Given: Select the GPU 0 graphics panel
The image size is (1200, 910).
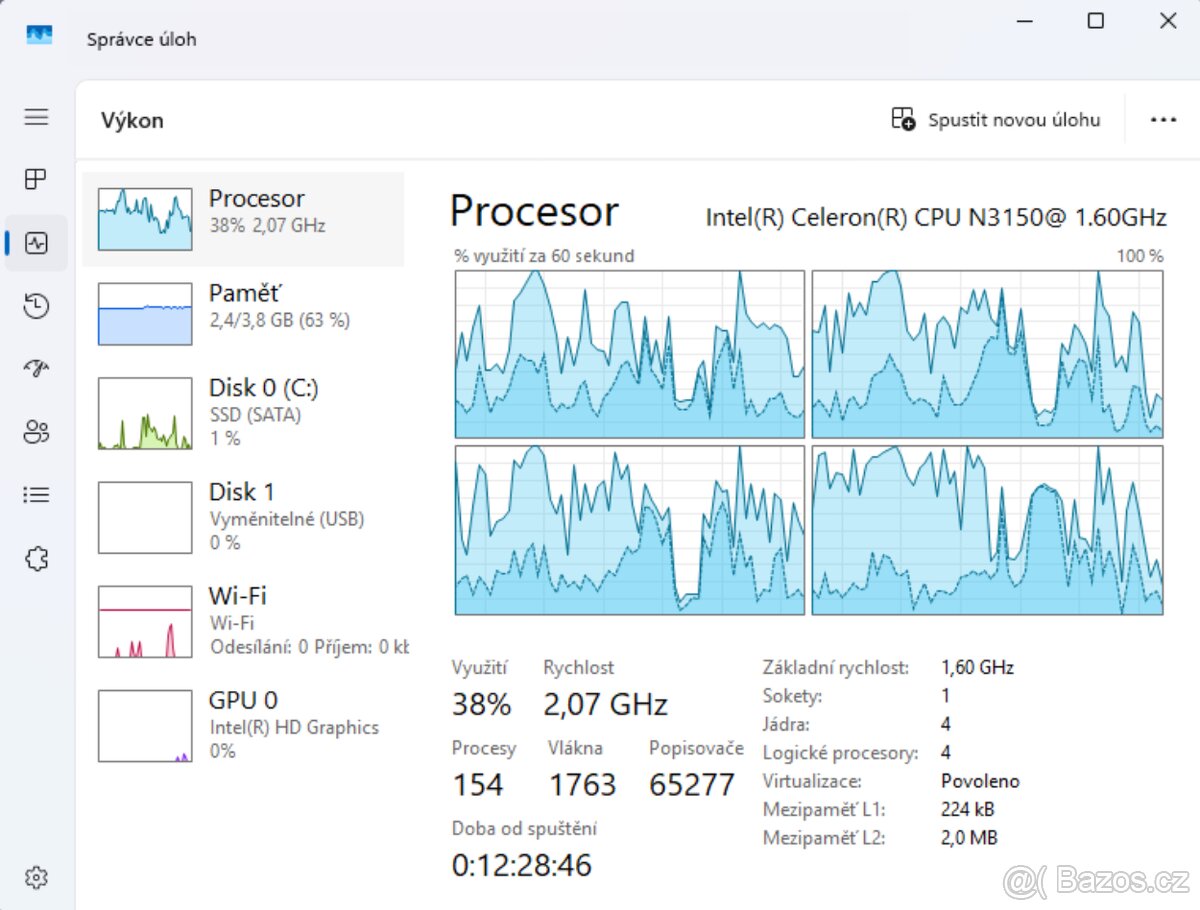Looking at the screenshot, I should pyautogui.click(x=245, y=724).
